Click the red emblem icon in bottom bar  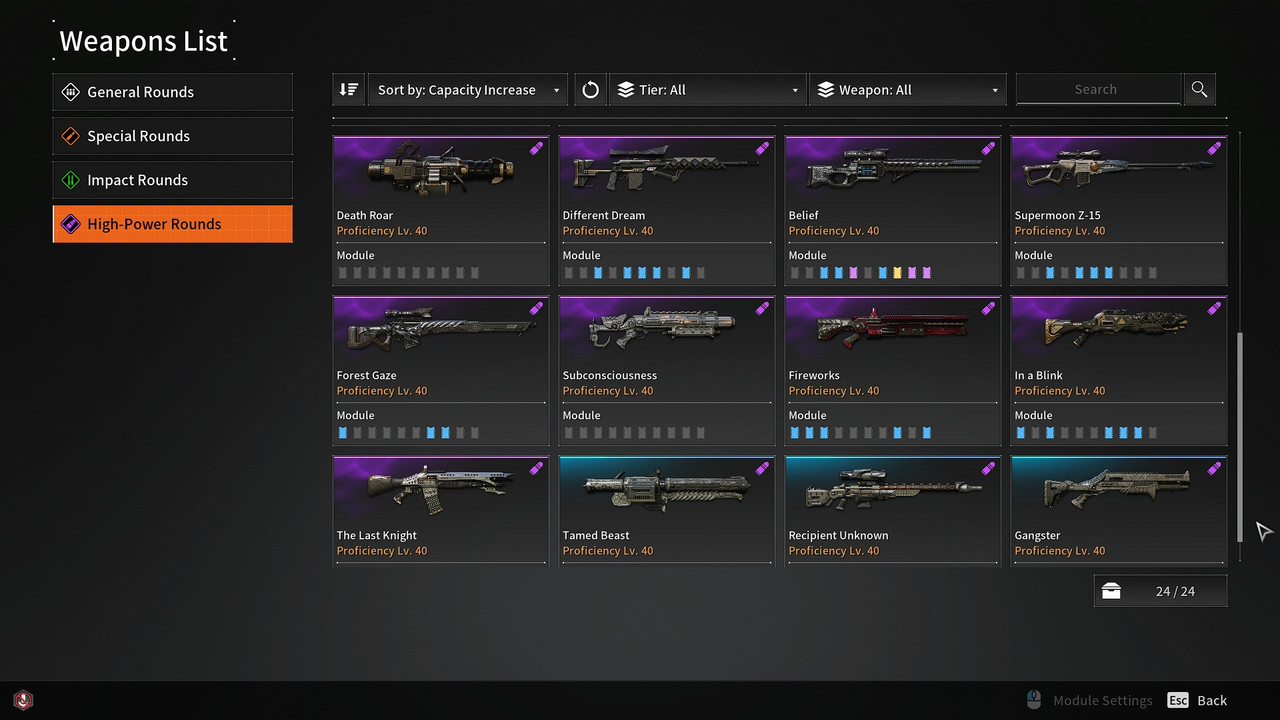tap(24, 700)
